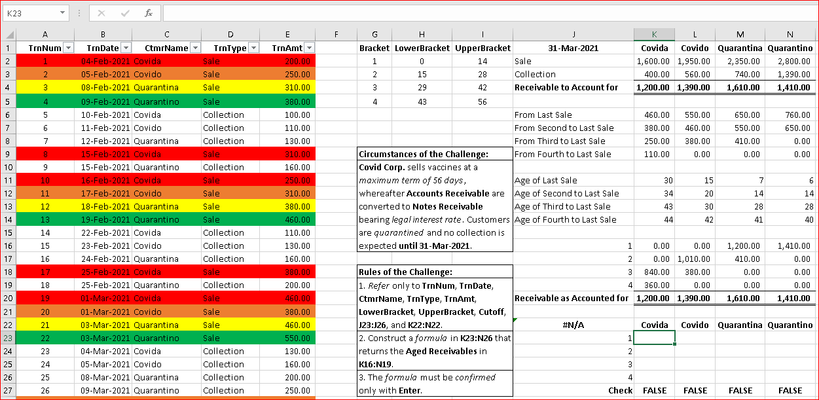Open the TrnAmt filter dropdown
The width and height of the screenshot is (819, 400).
(310, 48)
